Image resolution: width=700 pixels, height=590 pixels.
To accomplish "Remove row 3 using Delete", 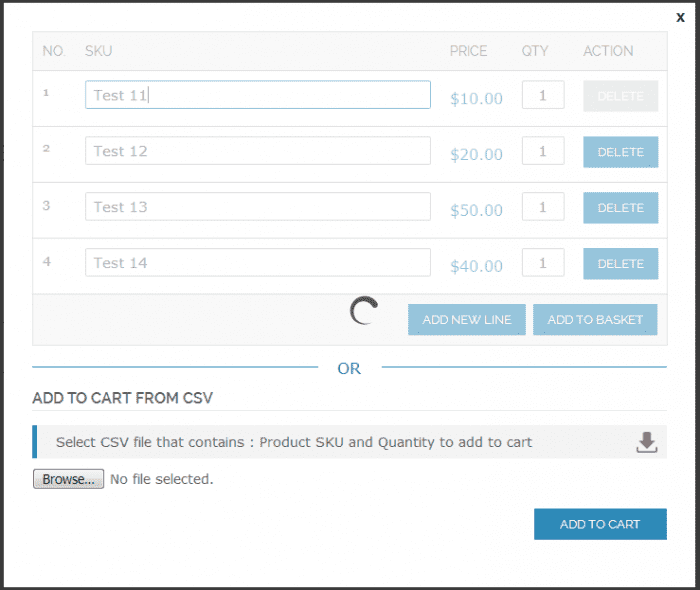I will click(620, 208).
